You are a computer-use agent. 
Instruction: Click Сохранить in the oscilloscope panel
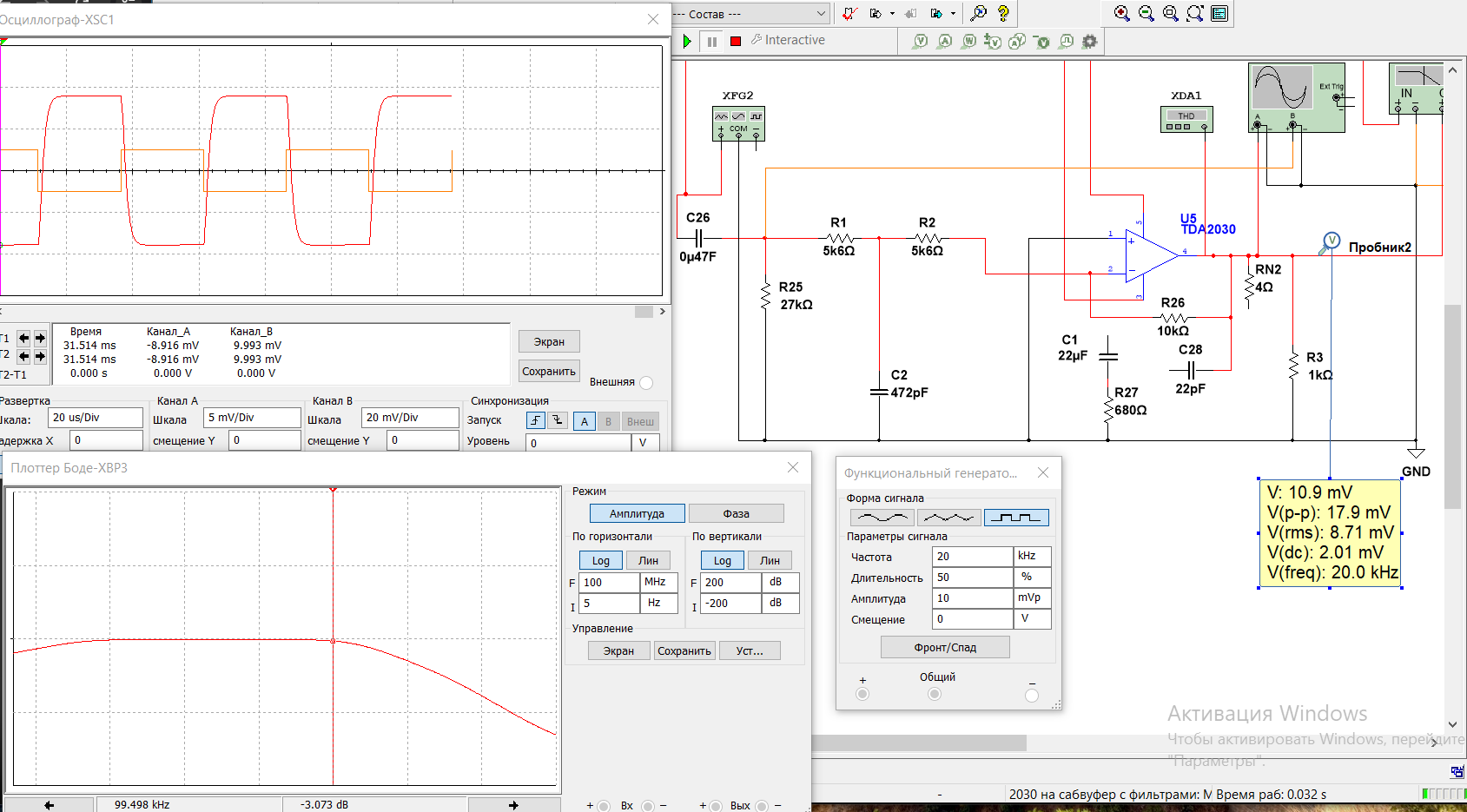[x=548, y=371]
